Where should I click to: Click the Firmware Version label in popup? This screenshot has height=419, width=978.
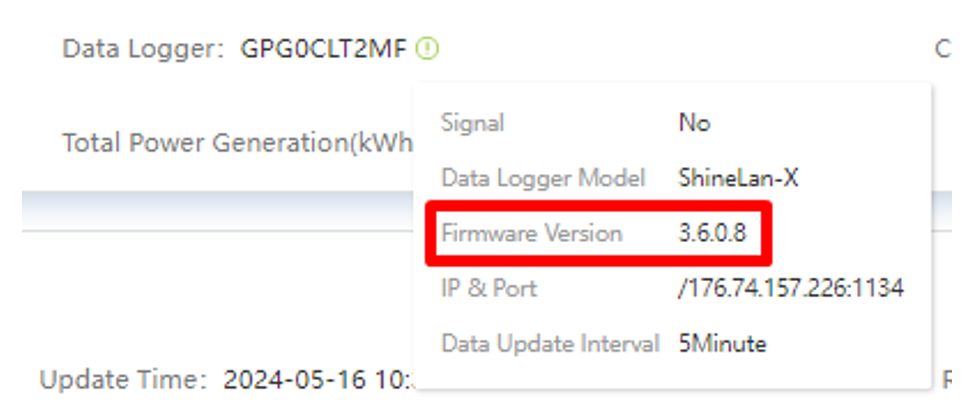[x=531, y=234]
